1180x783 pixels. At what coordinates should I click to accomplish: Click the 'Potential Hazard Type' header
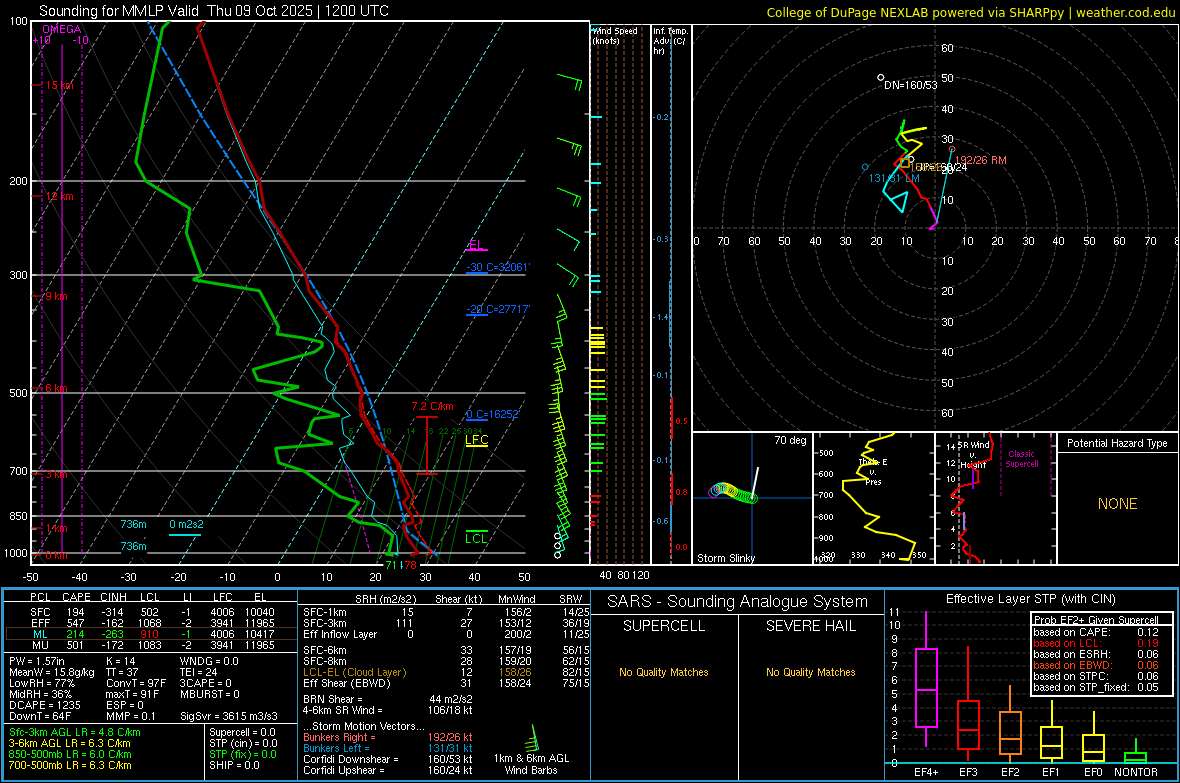coord(1117,443)
